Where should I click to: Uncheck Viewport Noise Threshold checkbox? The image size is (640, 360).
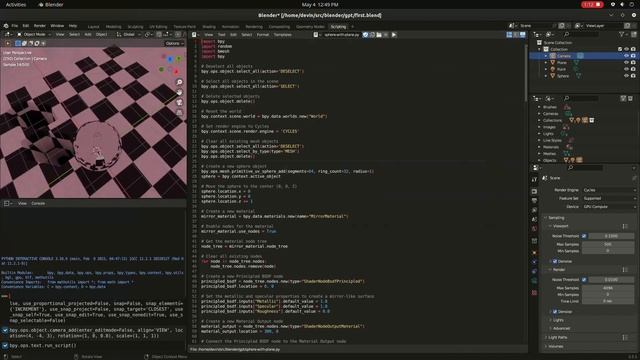click(584, 236)
